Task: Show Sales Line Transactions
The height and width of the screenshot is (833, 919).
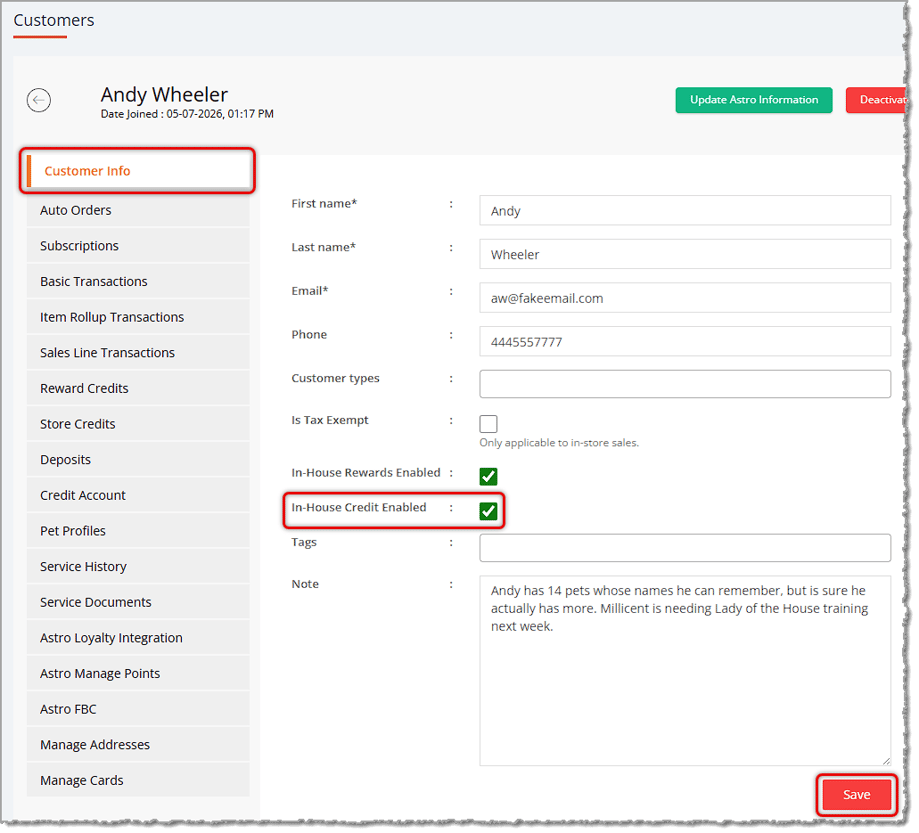Action: [138, 353]
